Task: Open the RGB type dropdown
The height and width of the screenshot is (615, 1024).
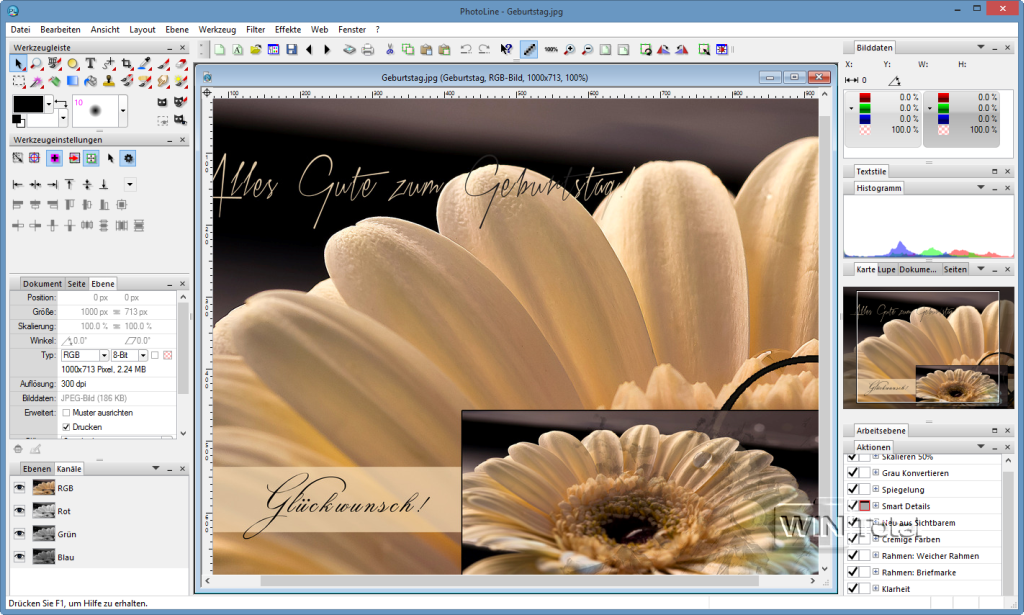Action: coord(104,355)
